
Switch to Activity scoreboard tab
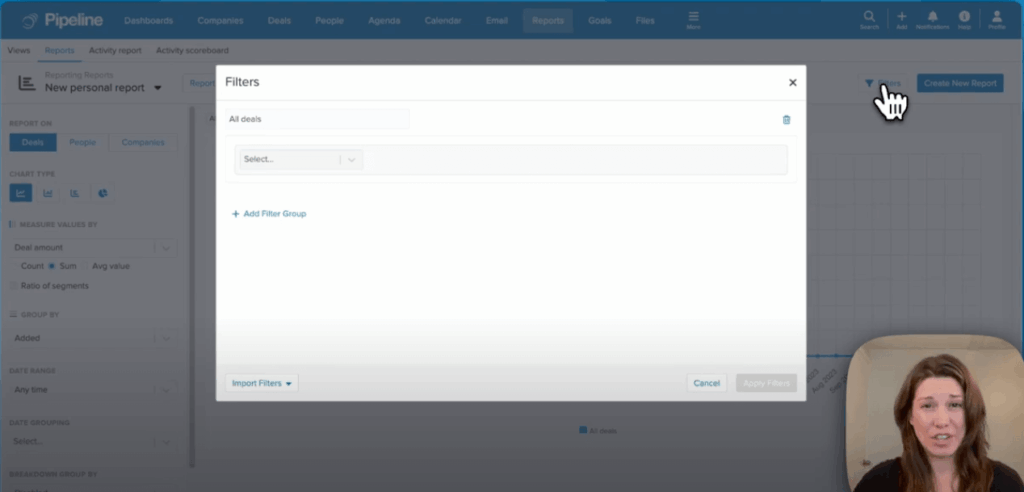tap(192, 50)
